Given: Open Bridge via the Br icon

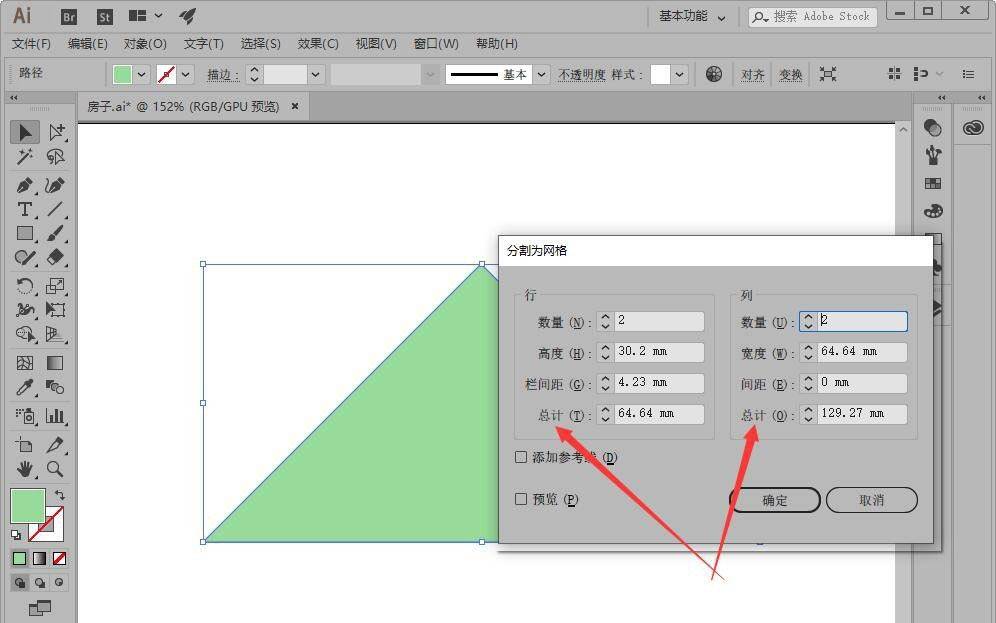Looking at the screenshot, I should [x=69, y=16].
